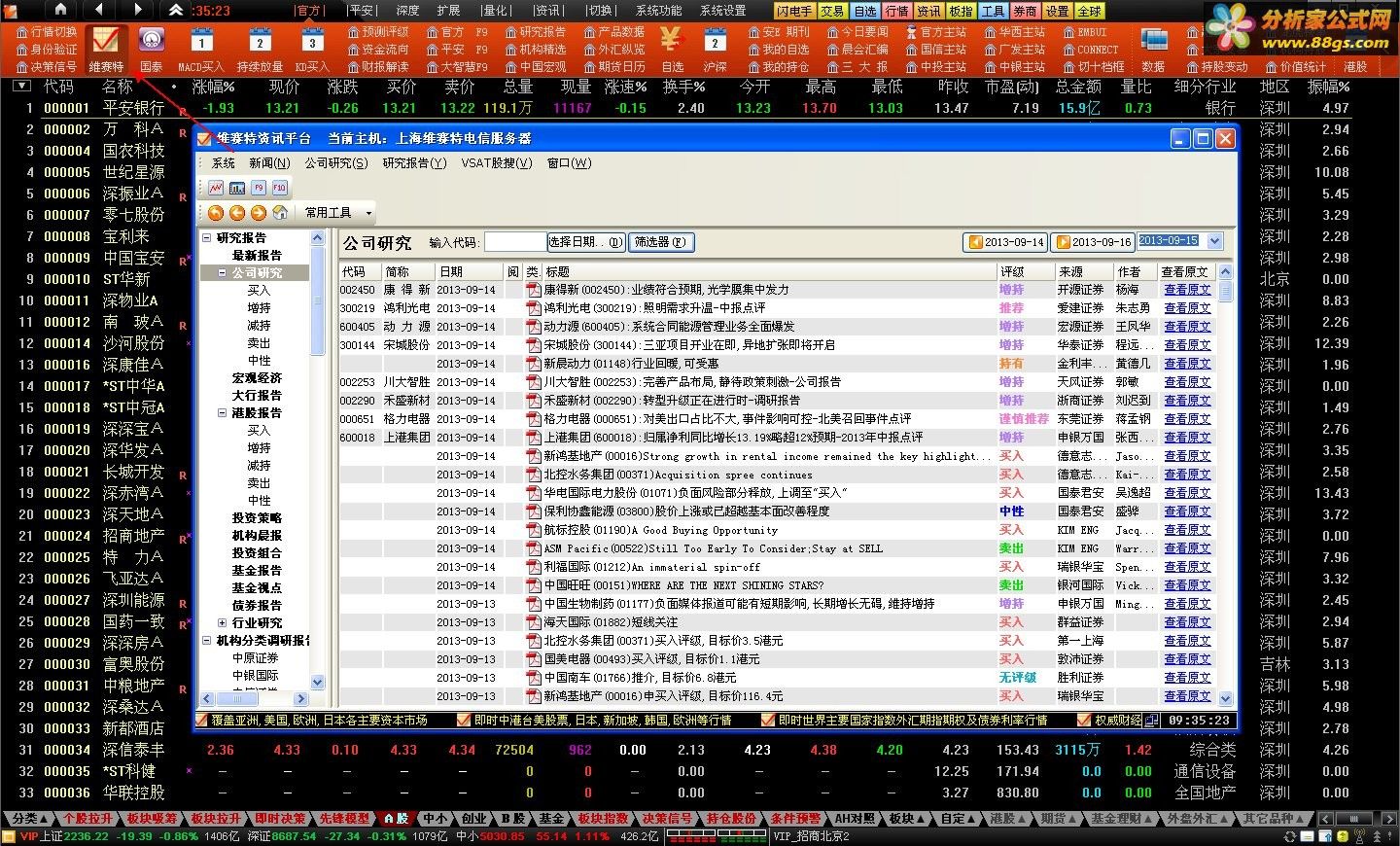
Task: Select 宏观经济 in the tree
Action: click(x=257, y=378)
